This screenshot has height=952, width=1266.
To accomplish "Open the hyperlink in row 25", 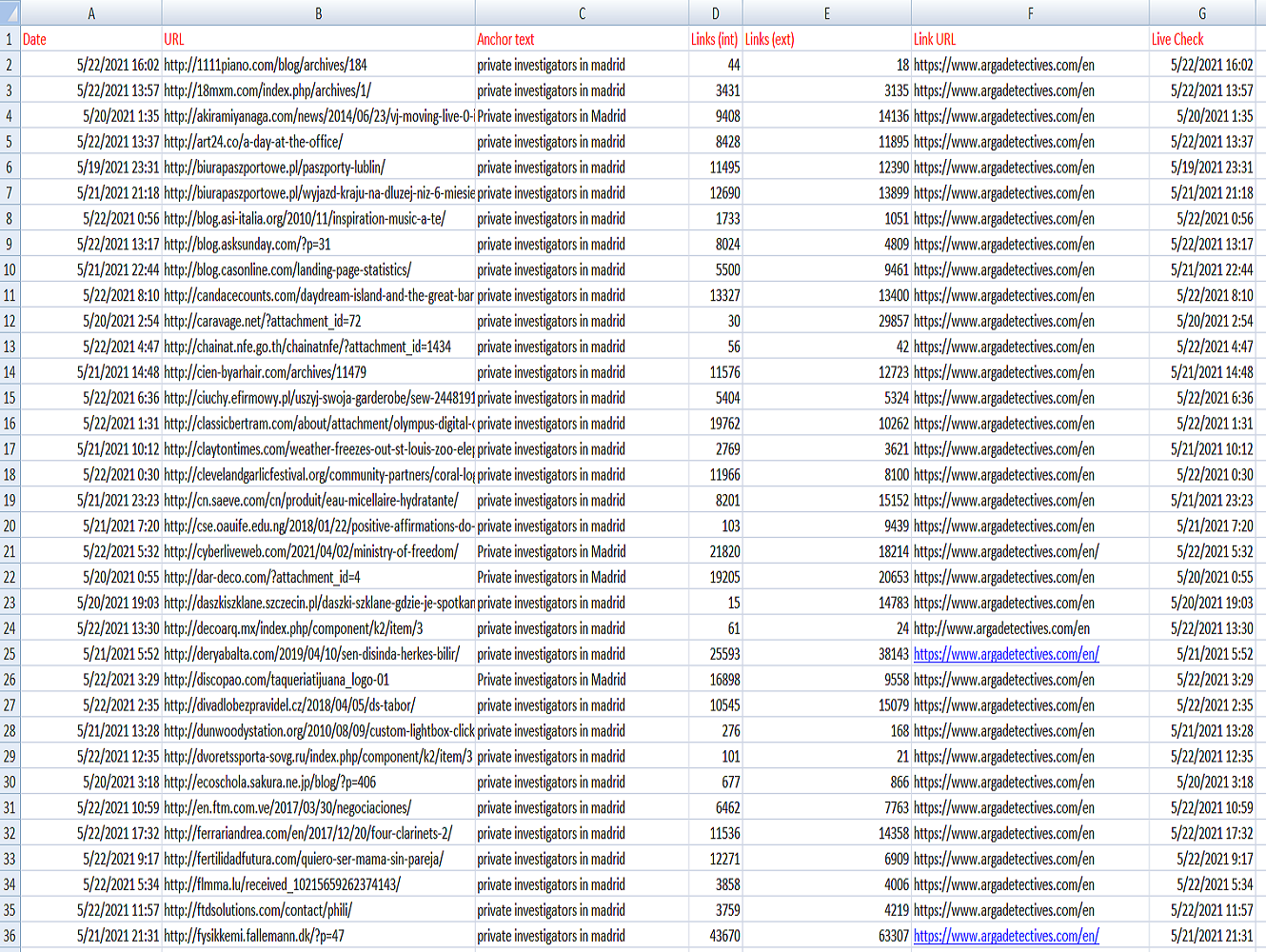I will [x=1005, y=656].
